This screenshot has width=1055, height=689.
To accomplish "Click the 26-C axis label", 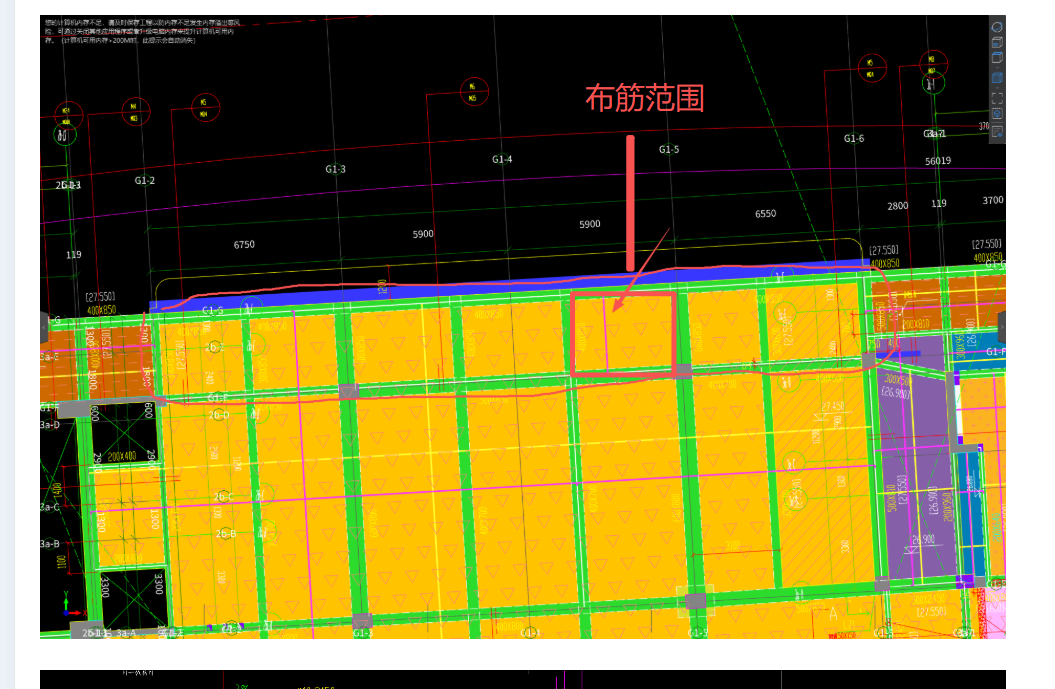I will (225, 497).
